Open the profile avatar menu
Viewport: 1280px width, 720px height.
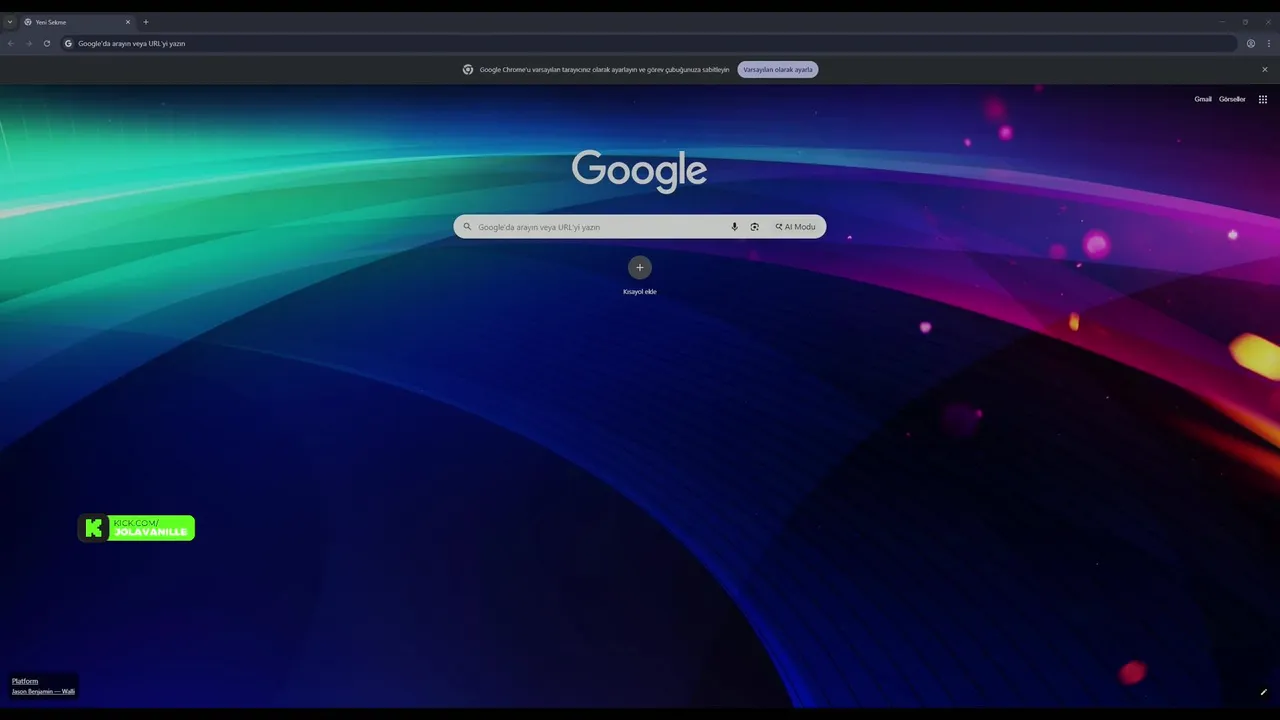[1251, 43]
